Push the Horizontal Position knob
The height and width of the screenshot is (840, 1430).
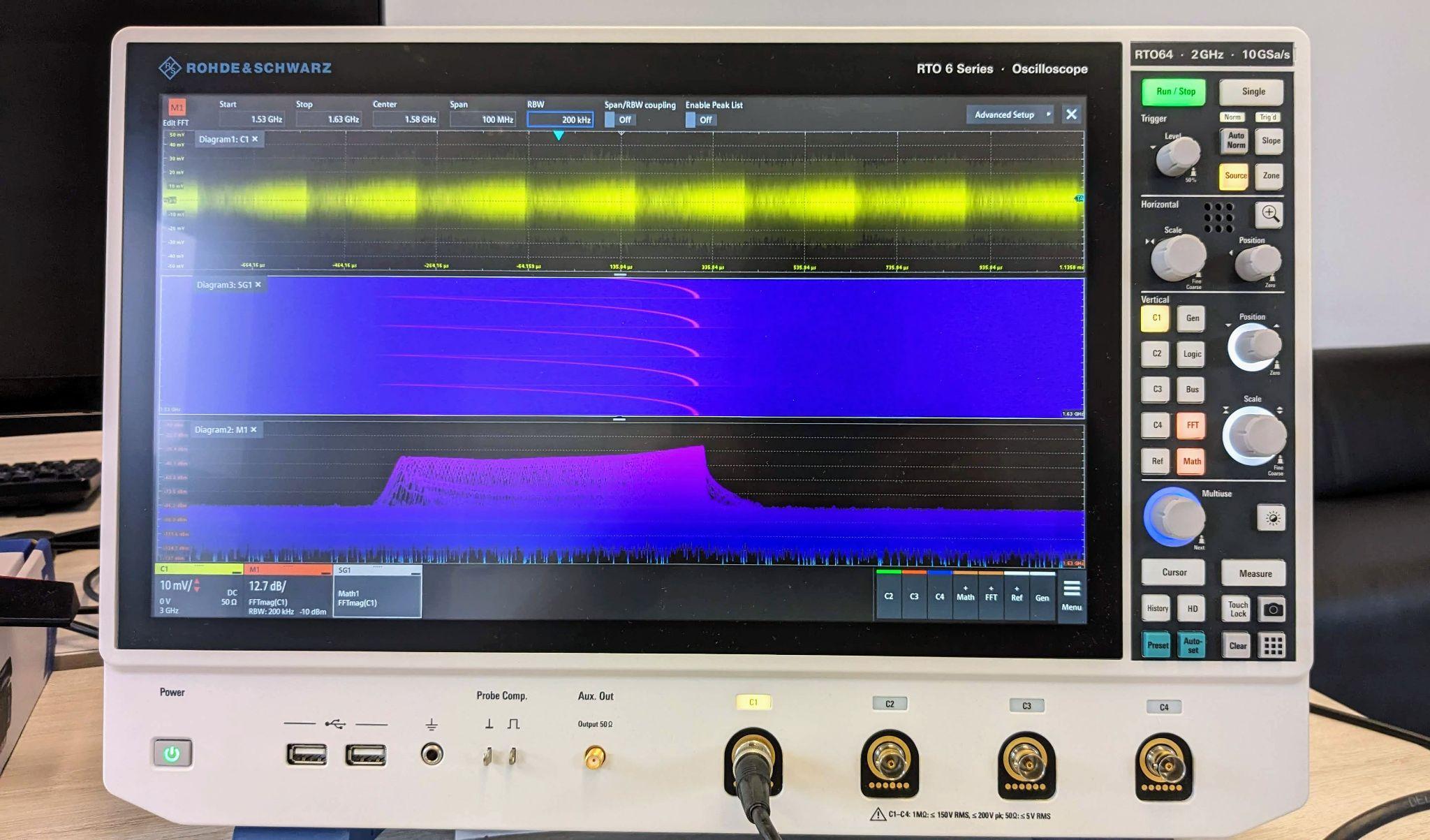pos(1258,263)
